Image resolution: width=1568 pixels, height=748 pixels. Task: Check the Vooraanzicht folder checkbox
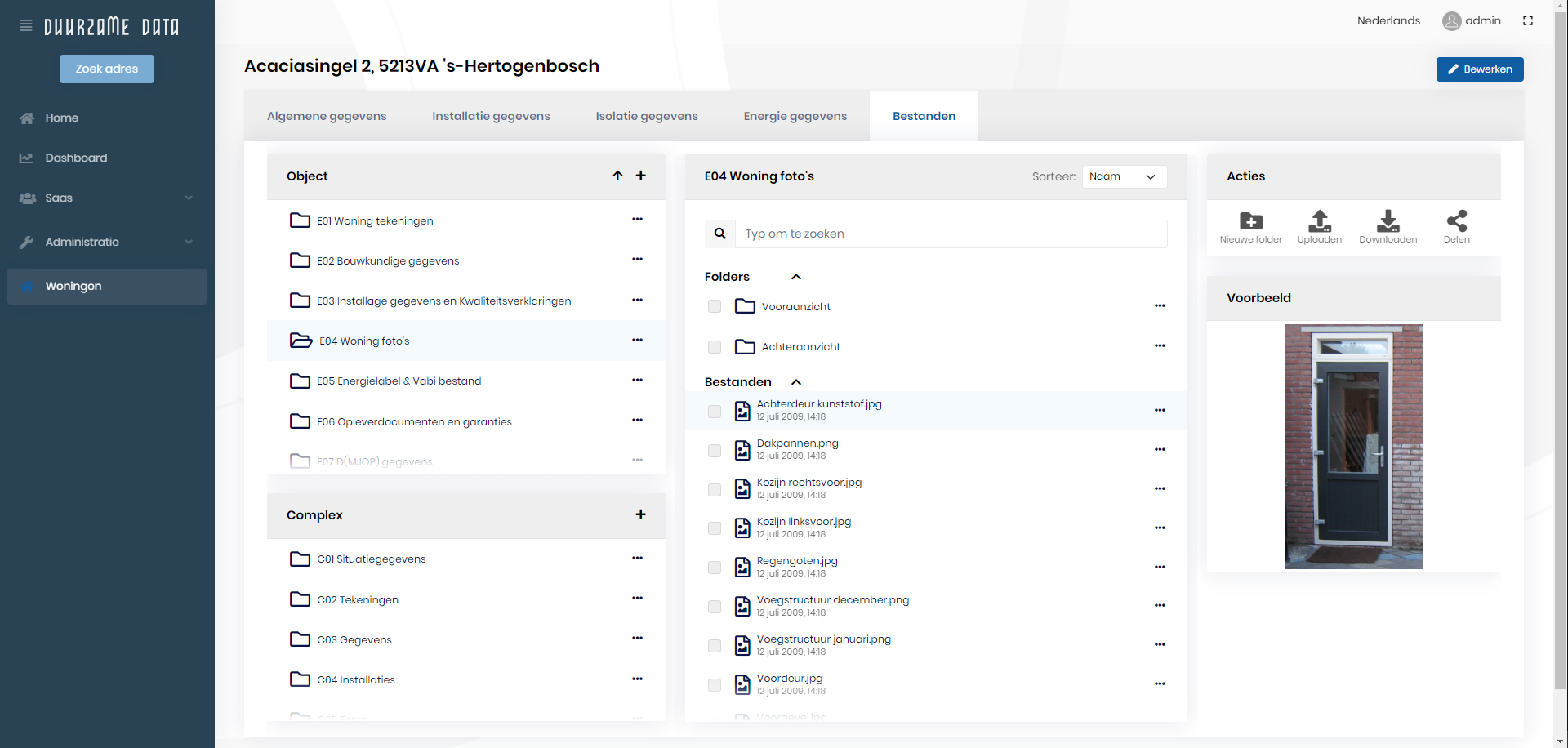click(x=715, y=307)
